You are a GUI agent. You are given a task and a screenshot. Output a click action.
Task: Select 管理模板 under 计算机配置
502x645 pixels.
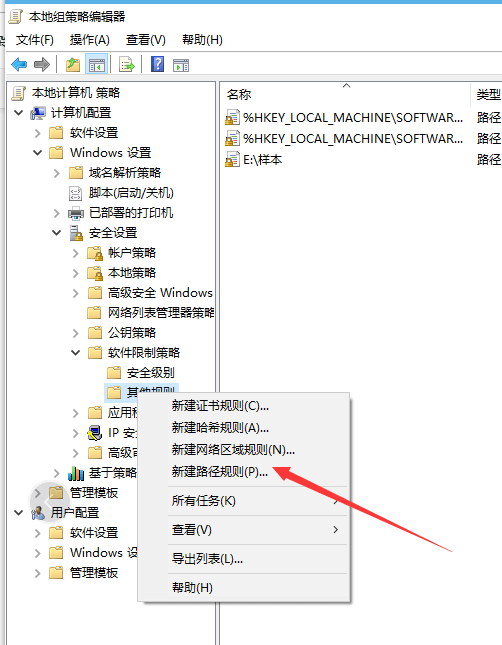click(94, 492)
